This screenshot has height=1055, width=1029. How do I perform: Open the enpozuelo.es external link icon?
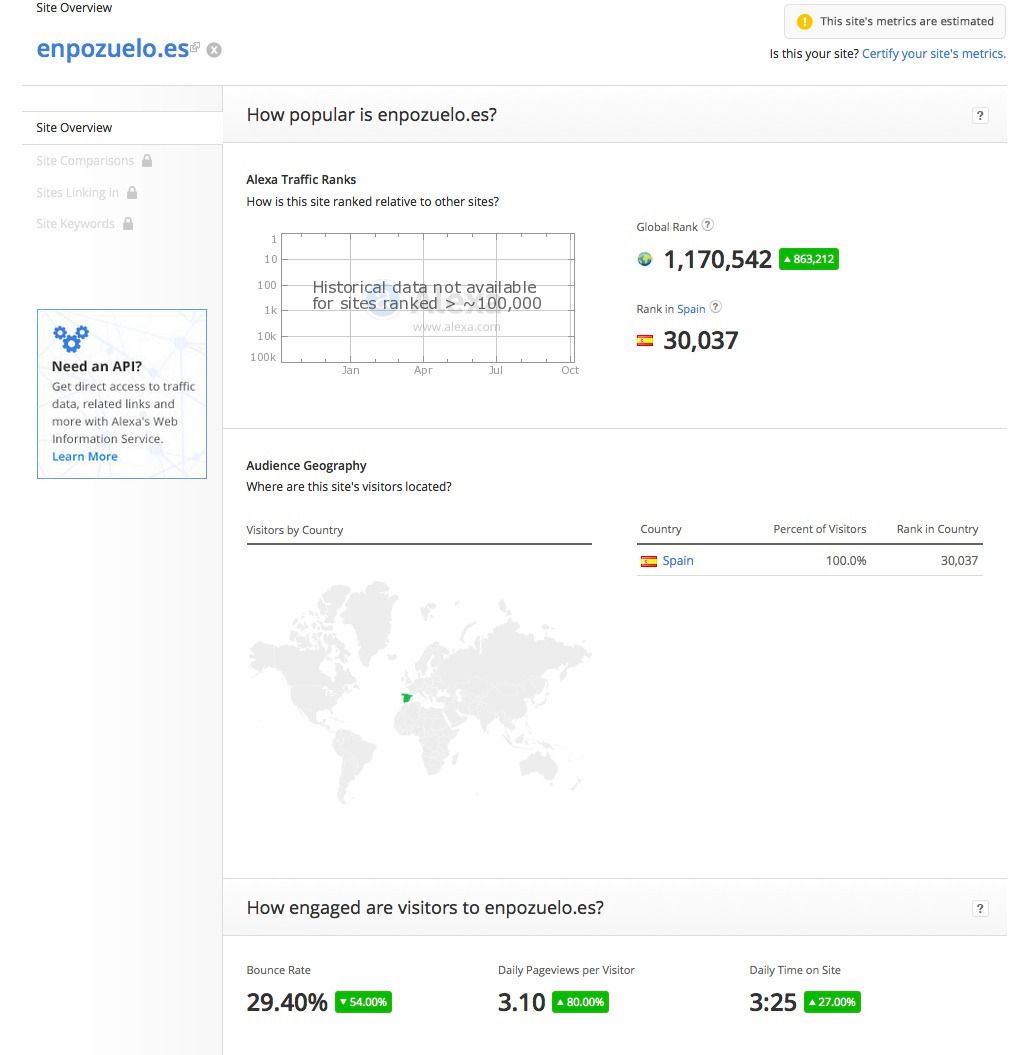coord(195,46)
